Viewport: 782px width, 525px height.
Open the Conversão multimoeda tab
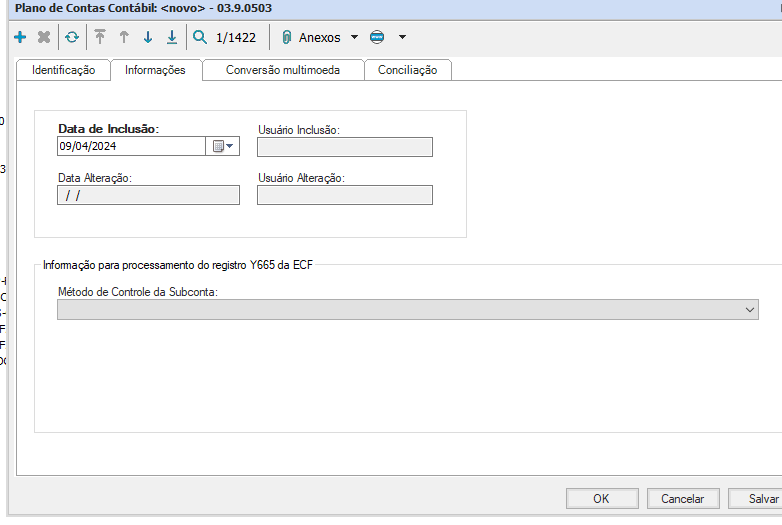point(282,70)
